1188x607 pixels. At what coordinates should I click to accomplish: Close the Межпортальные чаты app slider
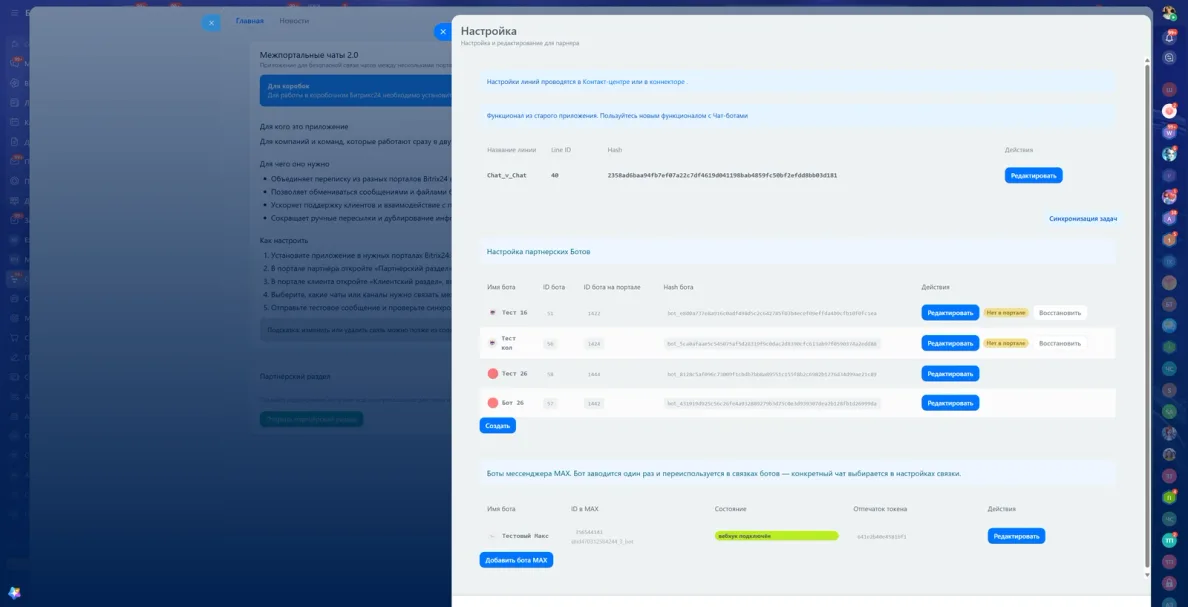tap(211, 23)
